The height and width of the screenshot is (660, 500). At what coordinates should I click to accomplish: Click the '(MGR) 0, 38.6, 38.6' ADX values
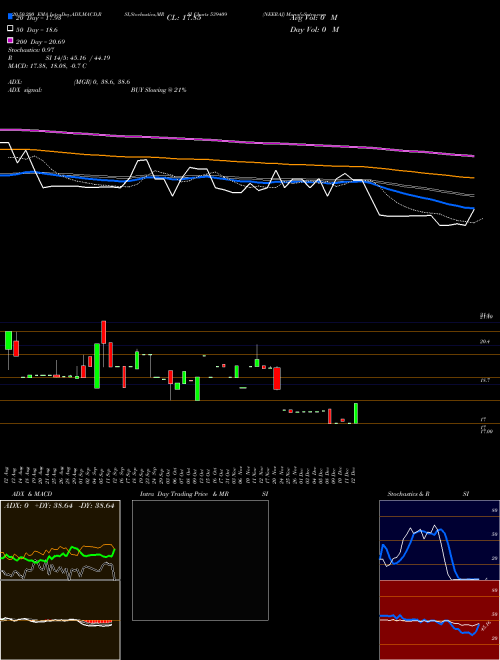[x=102, y=82]
